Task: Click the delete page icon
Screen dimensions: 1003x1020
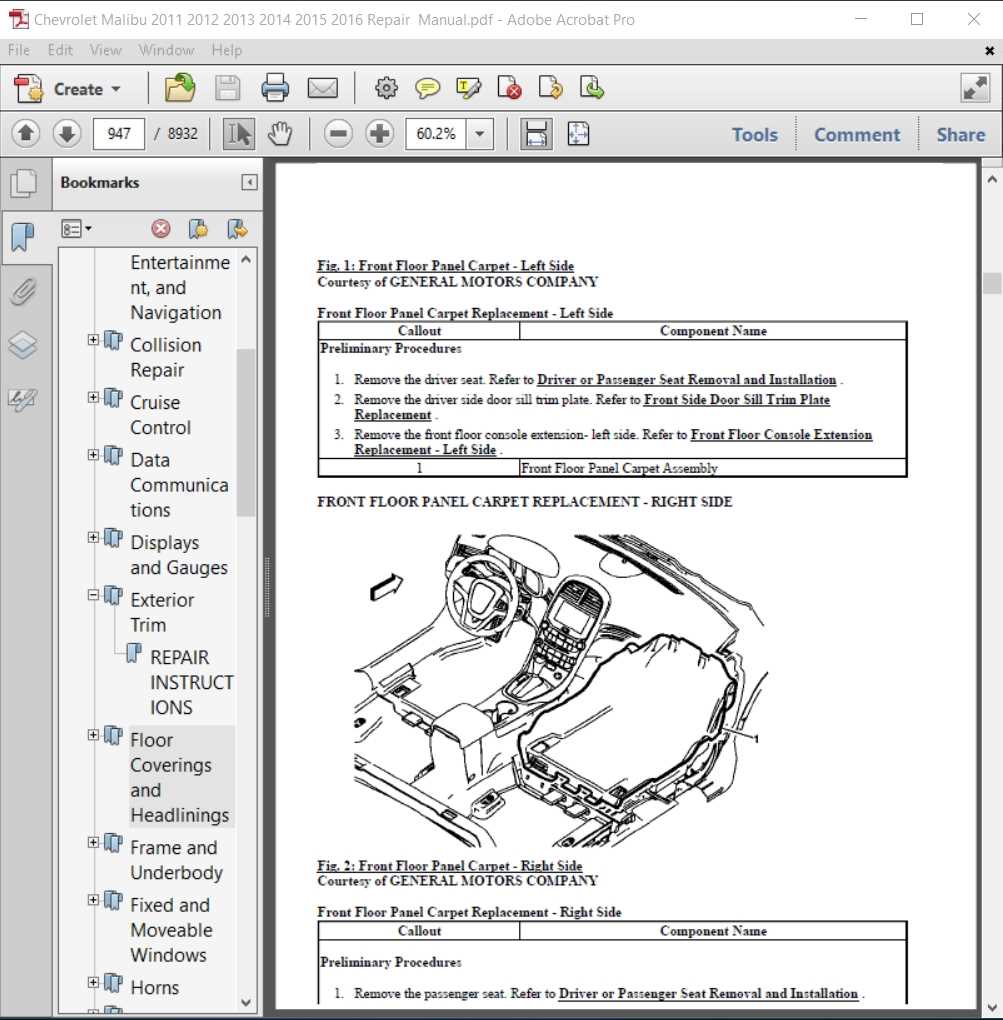Action: point(509,88)
